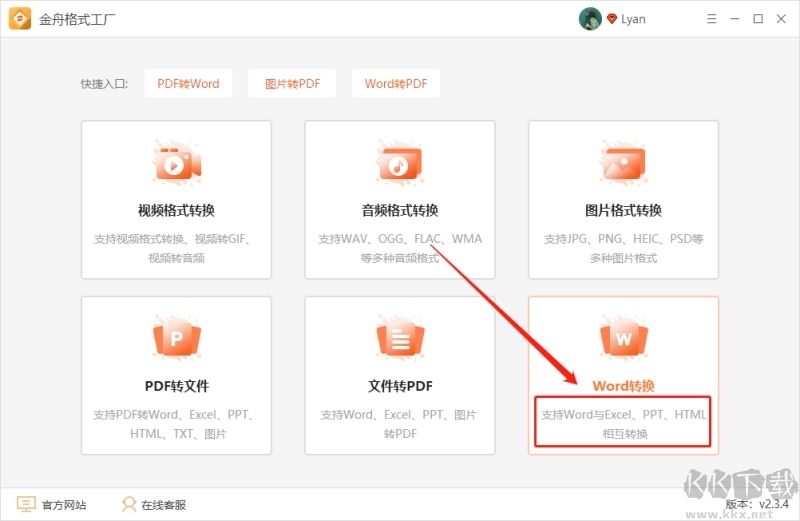
Task: Click the person icon beside 在线客服
Action: pyautogui.click(x=129, y=504)
